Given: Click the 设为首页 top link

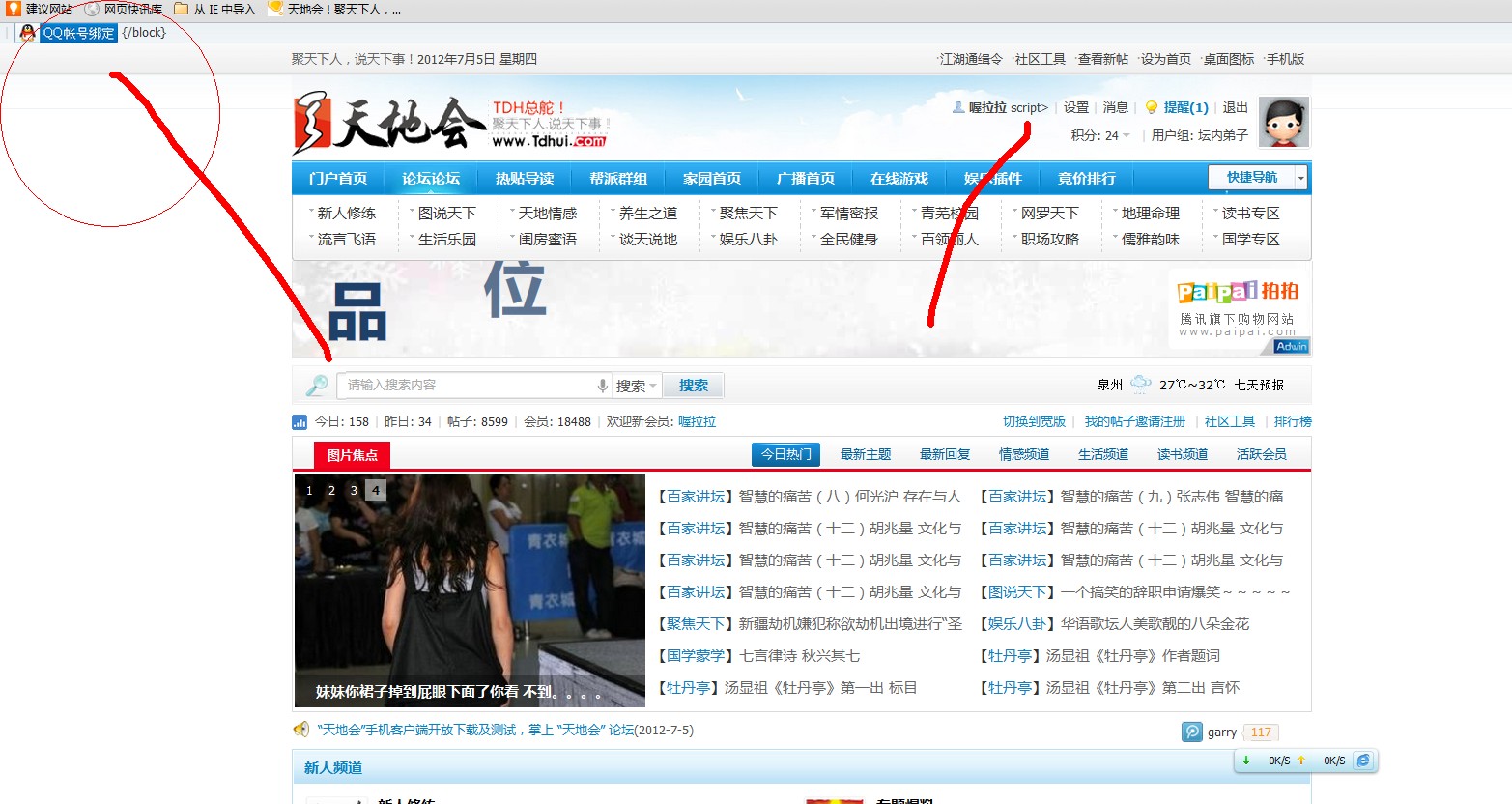Looking at the screenshot, I should (x=1166, y=59).
